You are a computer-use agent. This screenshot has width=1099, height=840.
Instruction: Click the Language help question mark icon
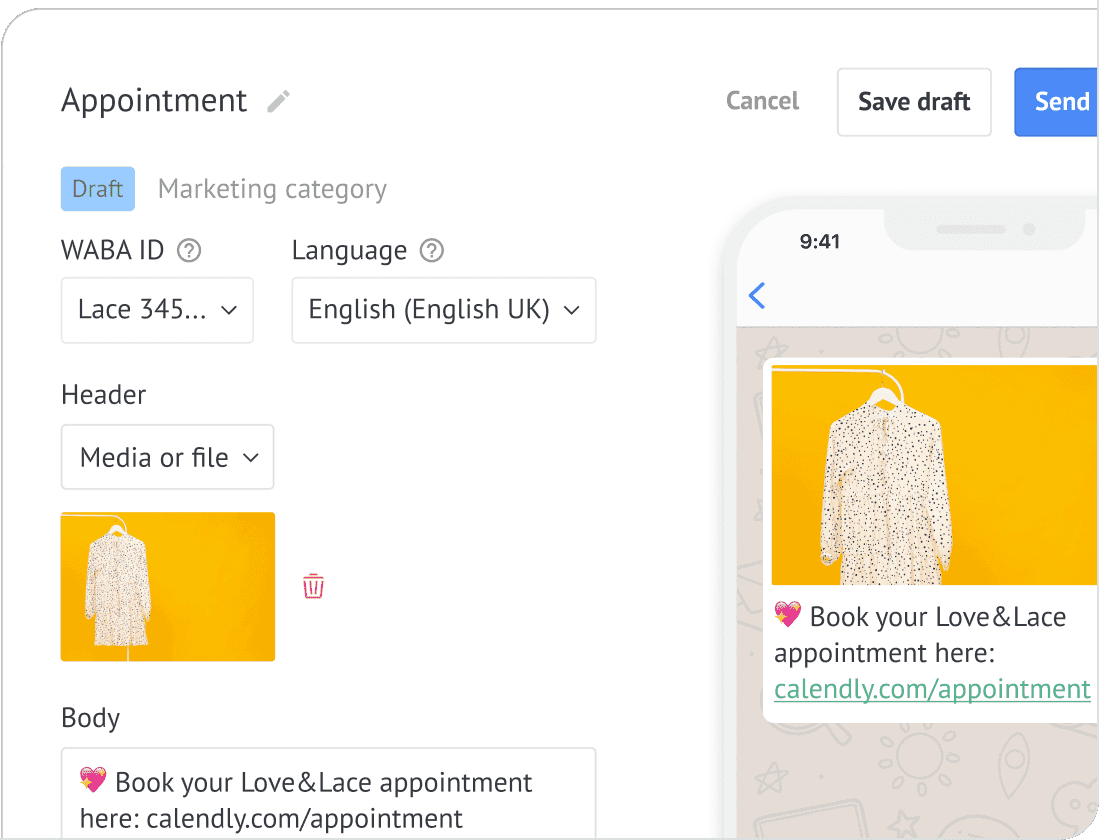(x=431, y=250)
